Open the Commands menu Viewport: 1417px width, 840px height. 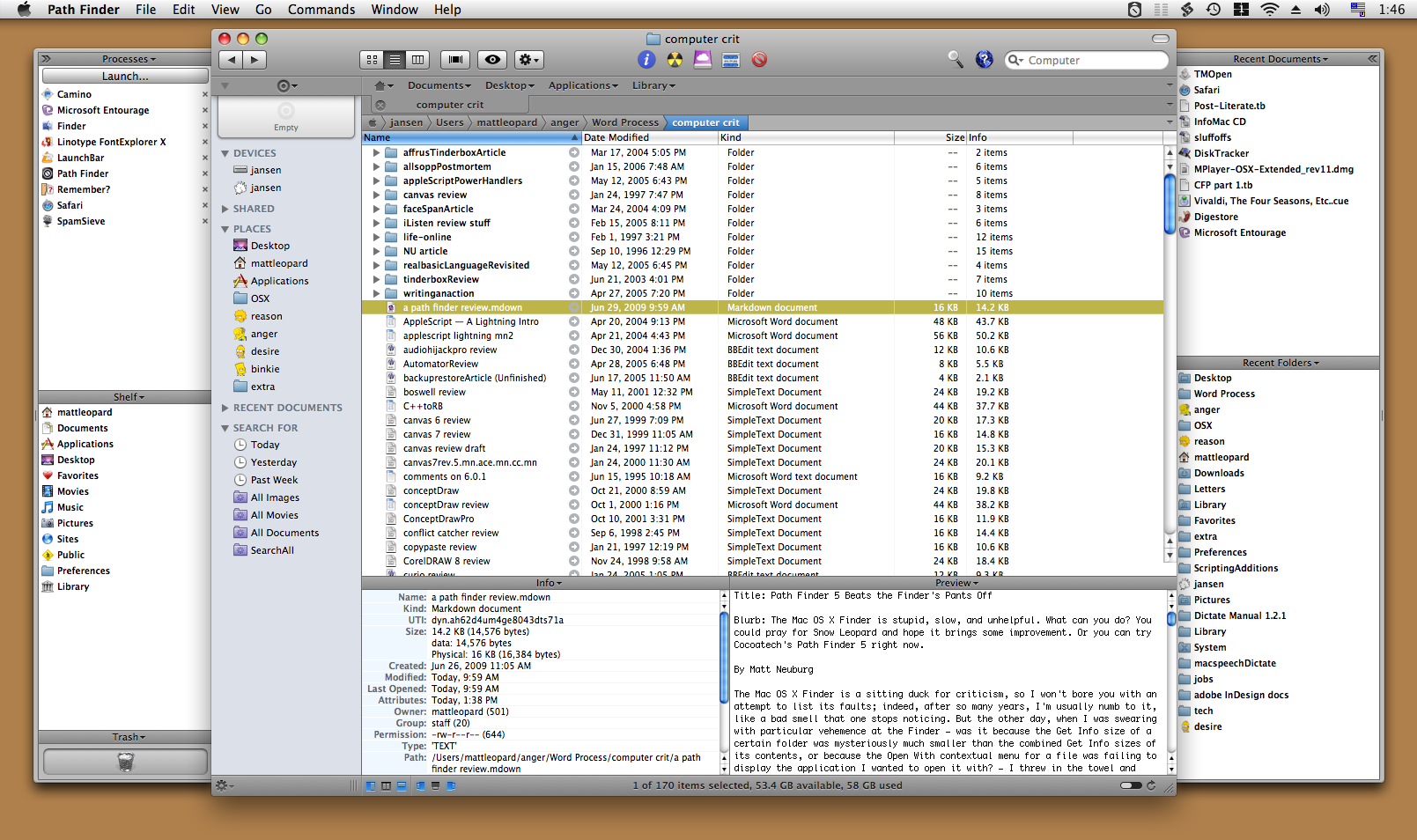321,10
